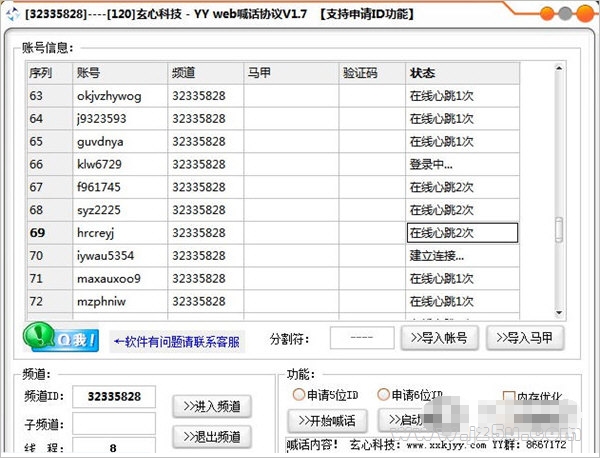Select account syz2225 cell
The width and height of the screenshot is (600, 458).
120,210
